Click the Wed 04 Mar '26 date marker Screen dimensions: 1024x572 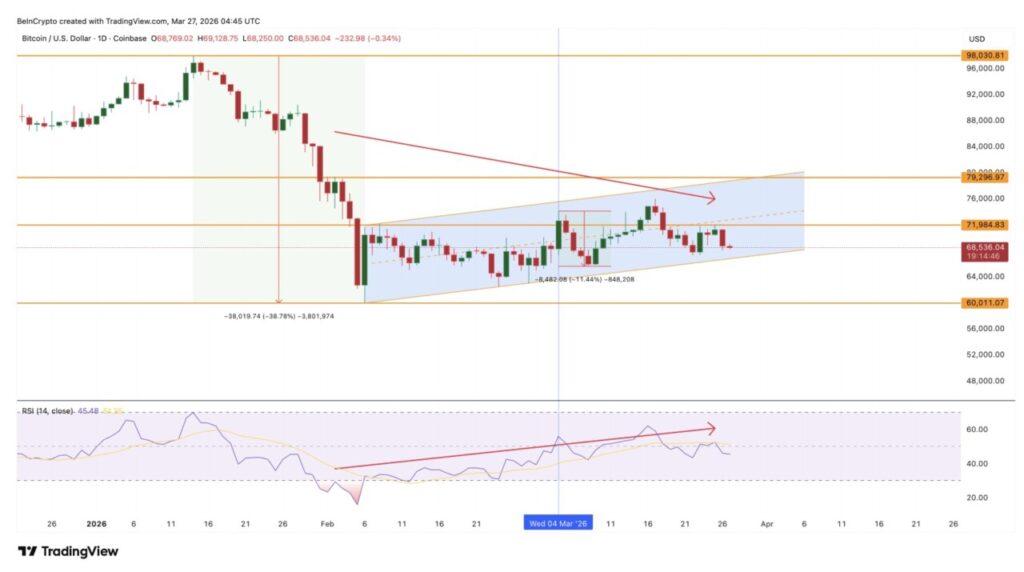[558, 523]
